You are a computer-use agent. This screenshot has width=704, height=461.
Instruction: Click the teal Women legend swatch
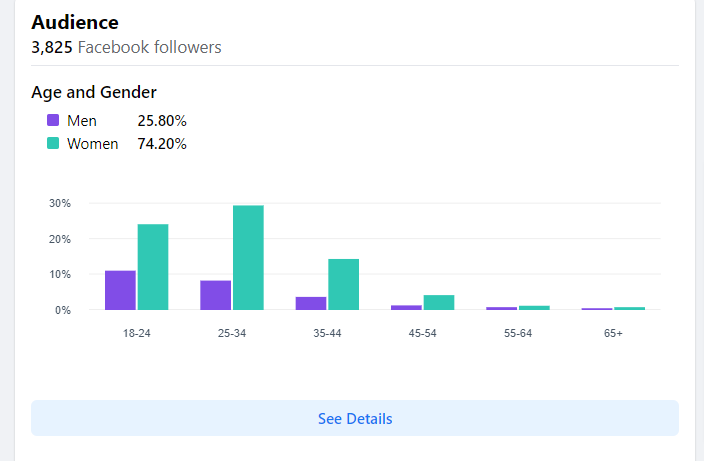pos(53,144)
